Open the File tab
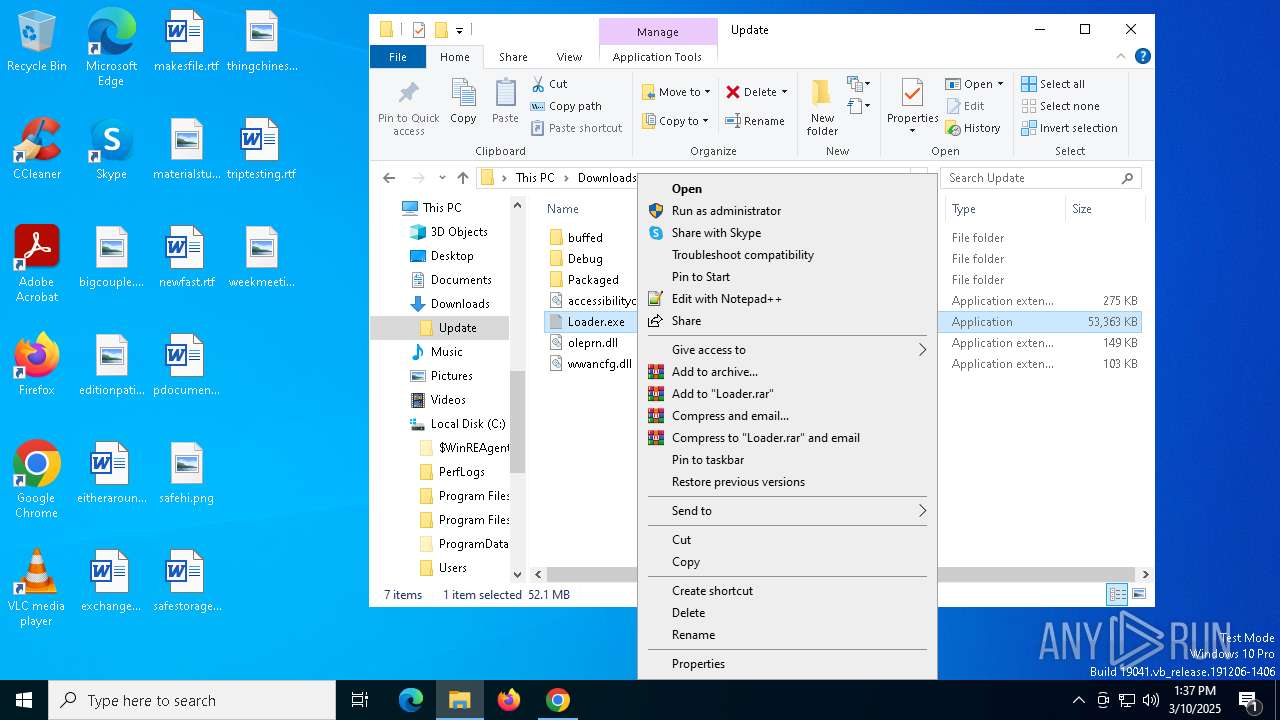This screenshot has height=720, width=1280. click(398, 57)
